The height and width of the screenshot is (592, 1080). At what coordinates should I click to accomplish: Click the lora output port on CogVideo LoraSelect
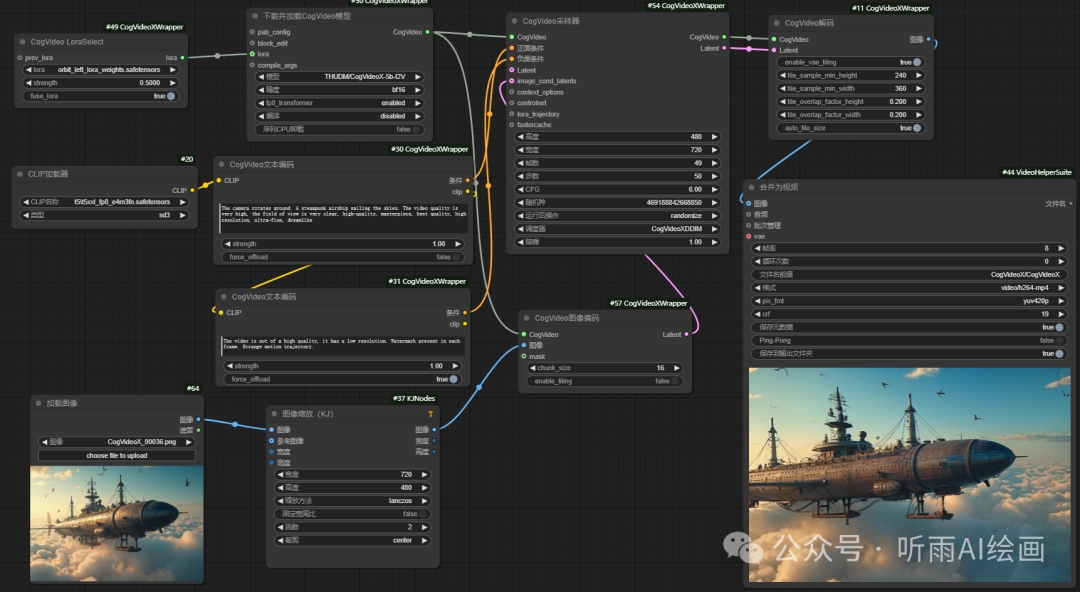[183, 58]
